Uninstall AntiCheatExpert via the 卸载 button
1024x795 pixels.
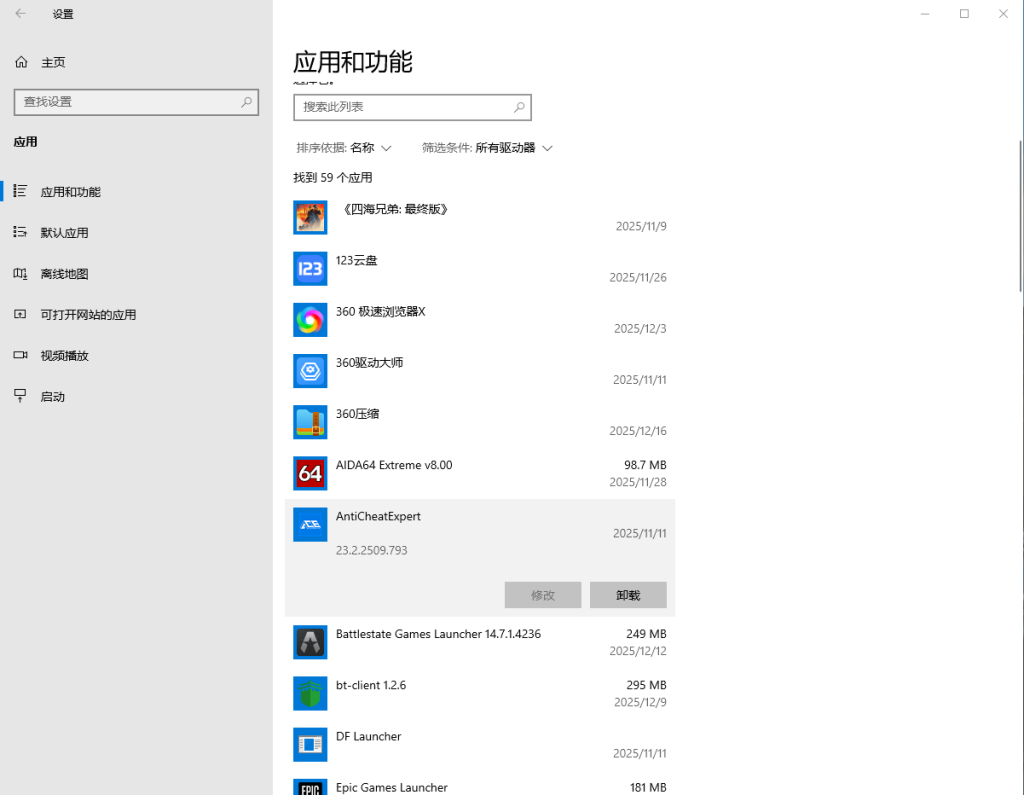[x=628, y=594]
